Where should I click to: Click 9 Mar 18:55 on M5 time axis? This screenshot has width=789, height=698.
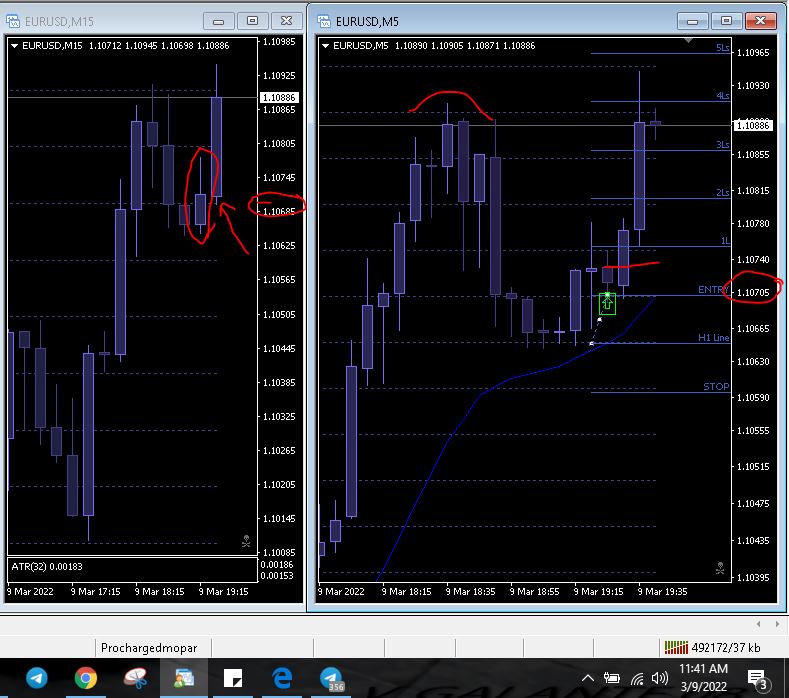534,592
